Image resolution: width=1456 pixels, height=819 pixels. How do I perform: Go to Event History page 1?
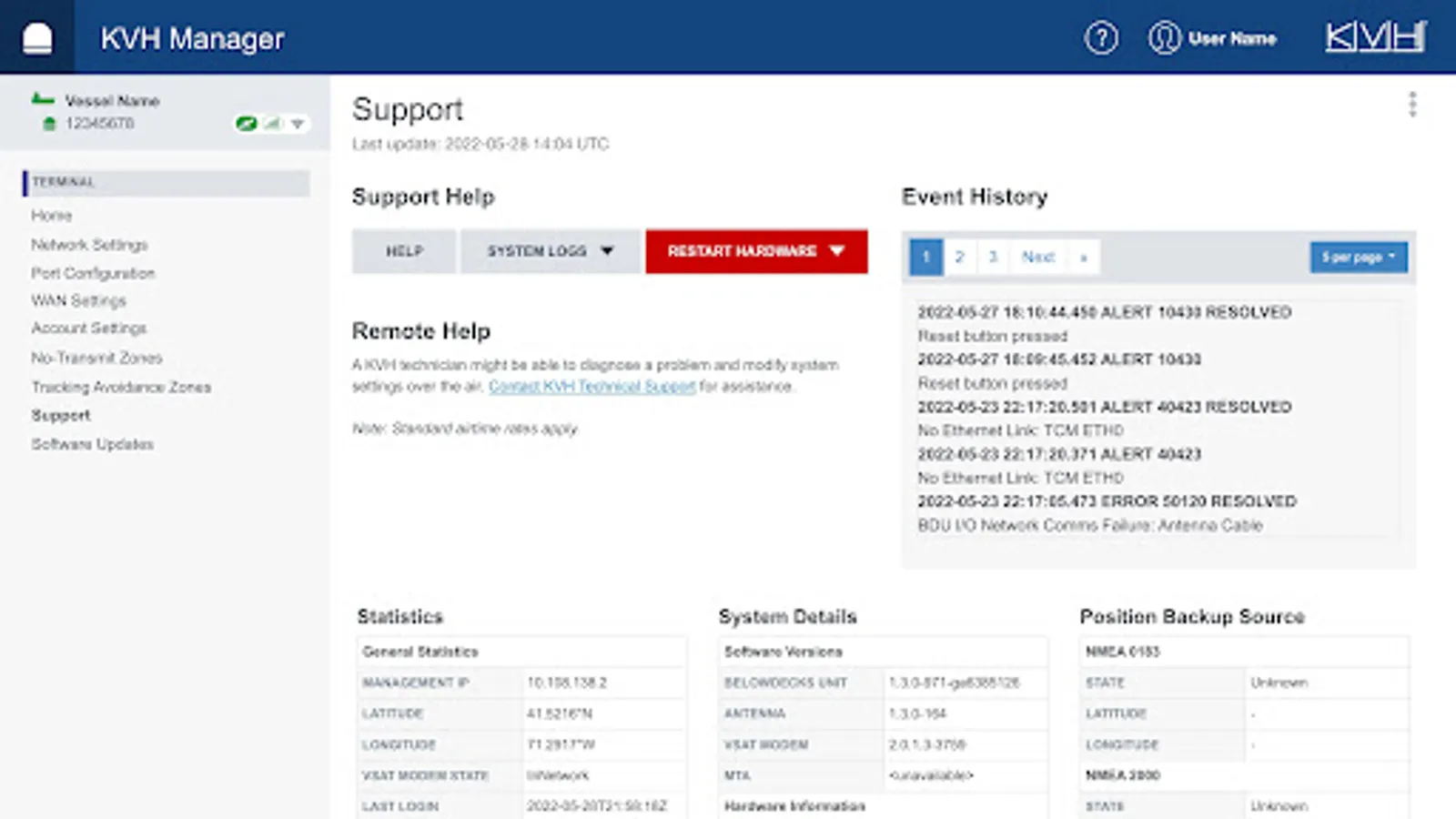tap(926, 257)
